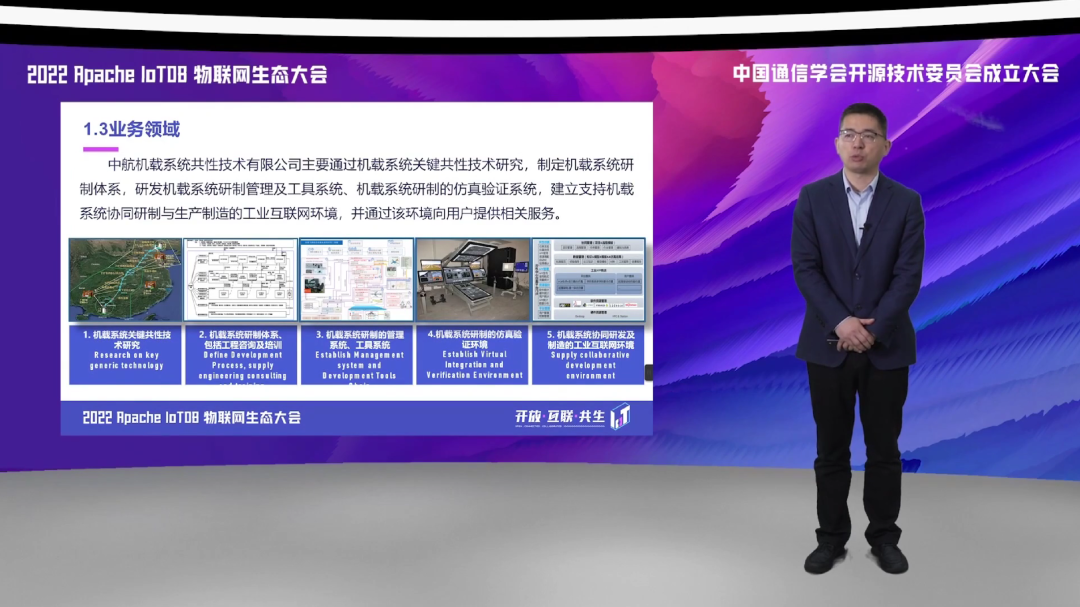
Task: Click the slide body paragraph starting '中航机载系统'
Action: (x=356, y=189)
